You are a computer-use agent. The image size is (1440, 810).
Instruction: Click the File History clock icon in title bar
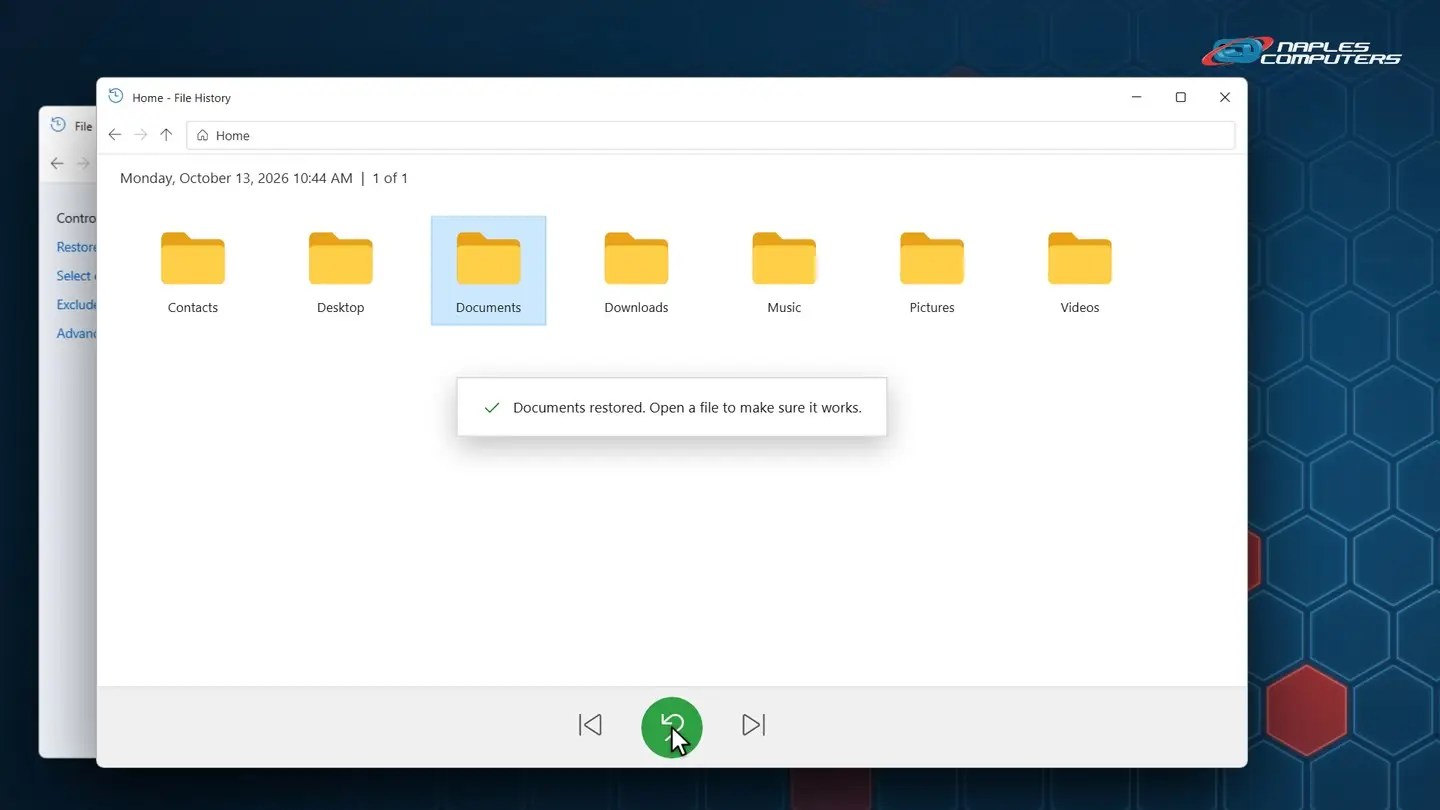(116, 96)
